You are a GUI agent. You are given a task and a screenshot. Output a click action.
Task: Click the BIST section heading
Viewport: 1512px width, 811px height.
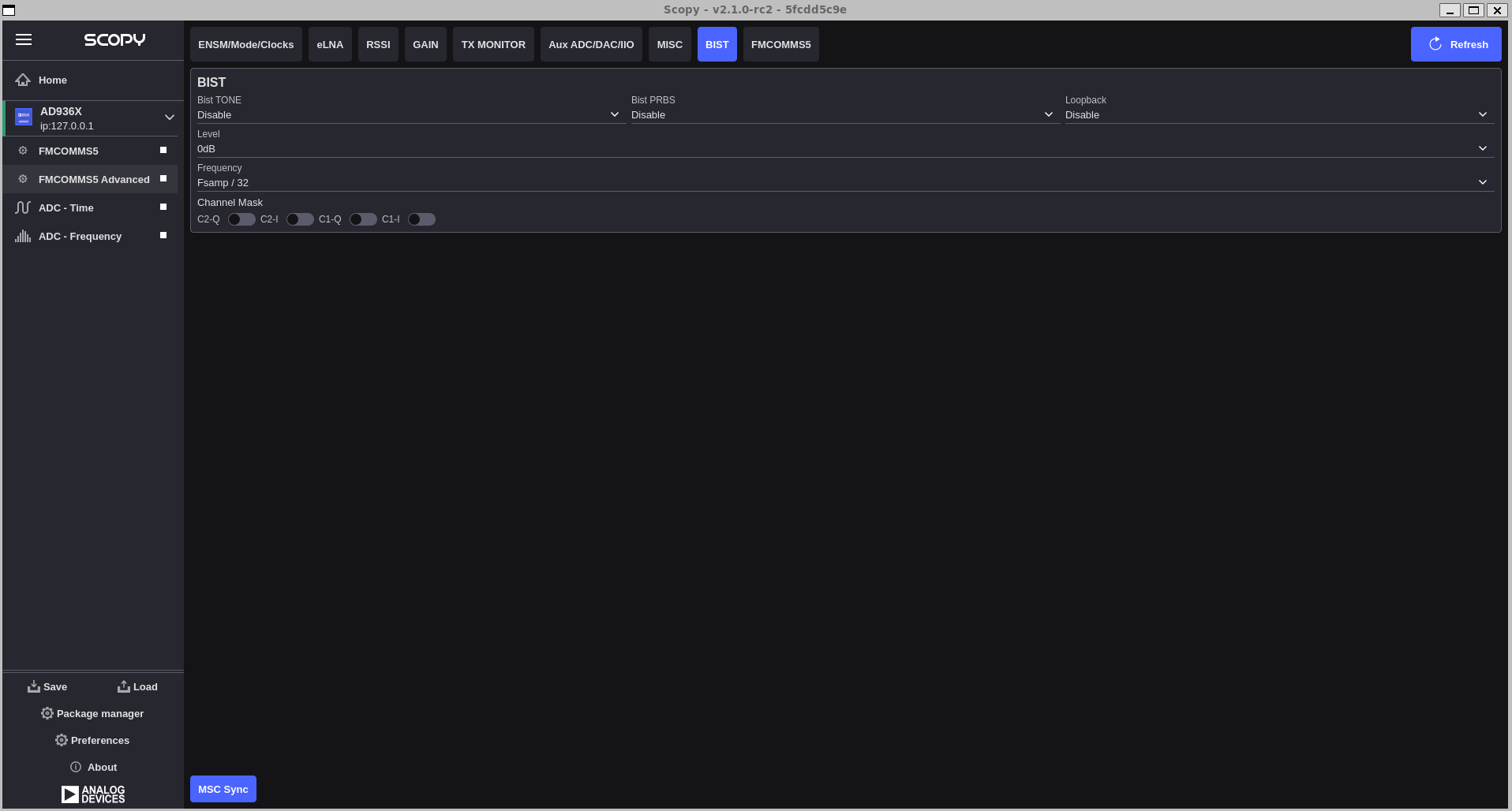[211, 82]
